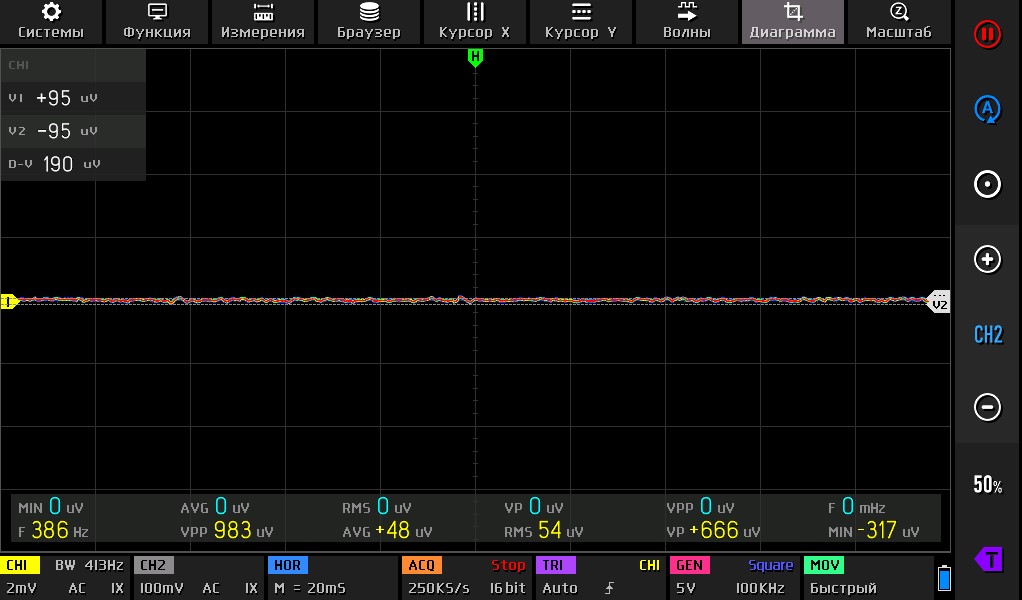
Task: Open the Масштаб zoom option
Action: [x=898, y=21]
